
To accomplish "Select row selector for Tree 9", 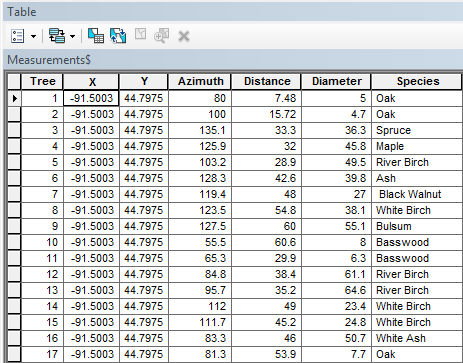I will pos(14,226).
